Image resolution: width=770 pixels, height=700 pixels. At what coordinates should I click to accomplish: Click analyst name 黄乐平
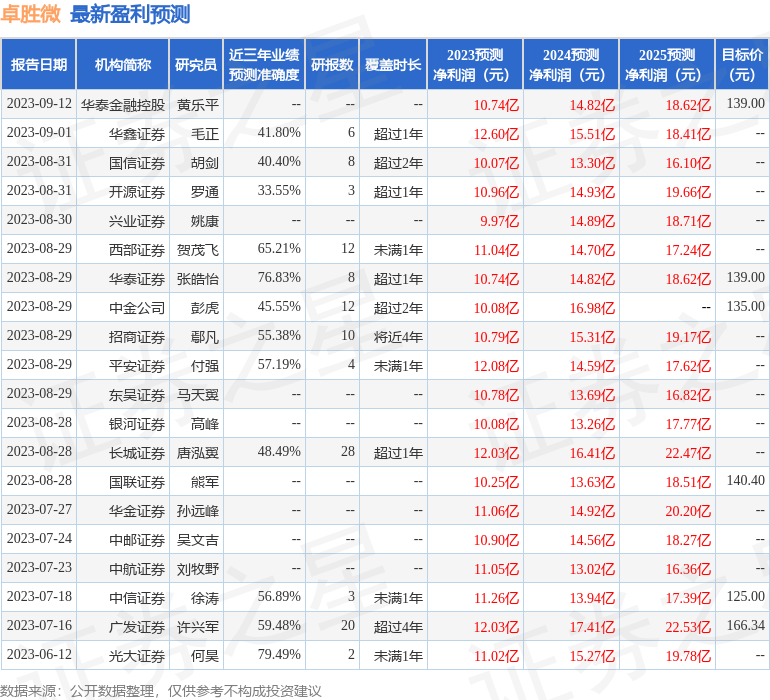point(197,105)
